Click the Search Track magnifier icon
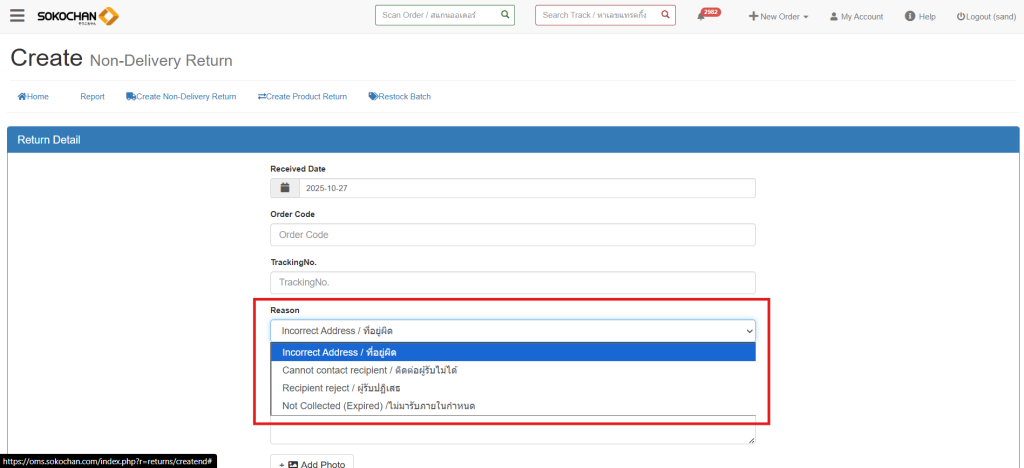The image size is (1024, 468). click(x=665, y=15)
